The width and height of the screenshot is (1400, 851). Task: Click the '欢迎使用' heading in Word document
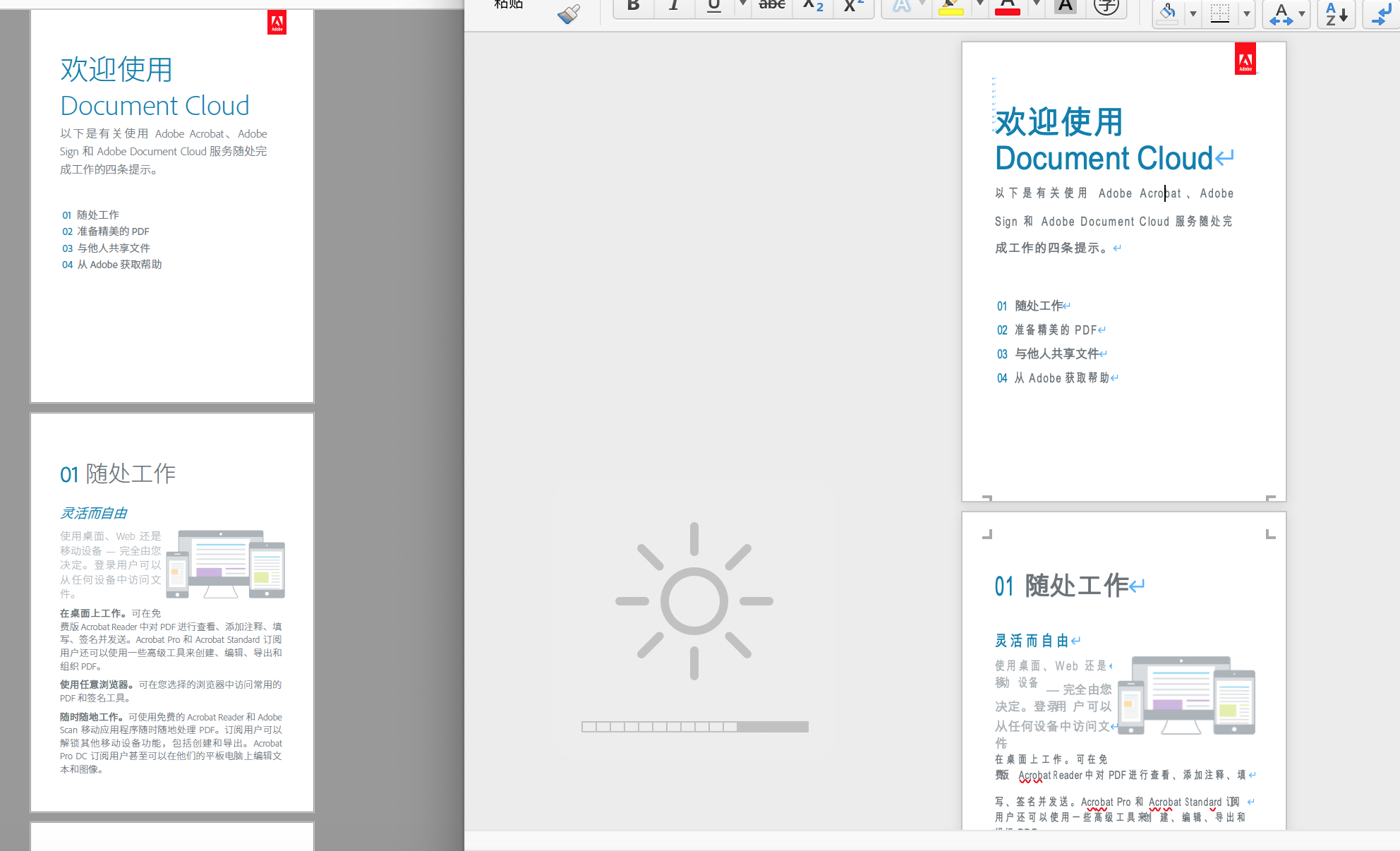point(1058,122)
